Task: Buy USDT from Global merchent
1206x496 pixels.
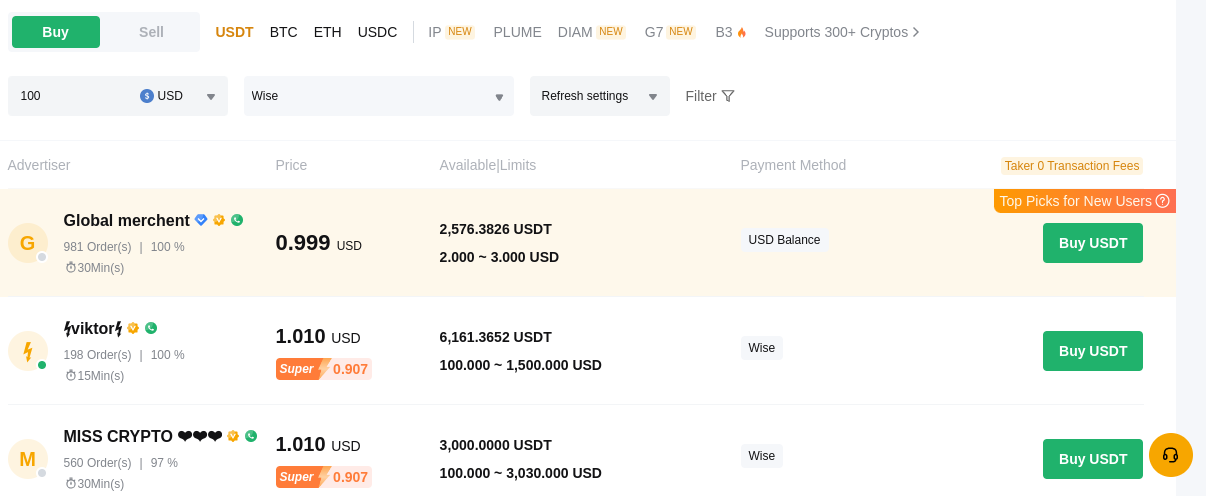Action: click(x=1092, y=243)
